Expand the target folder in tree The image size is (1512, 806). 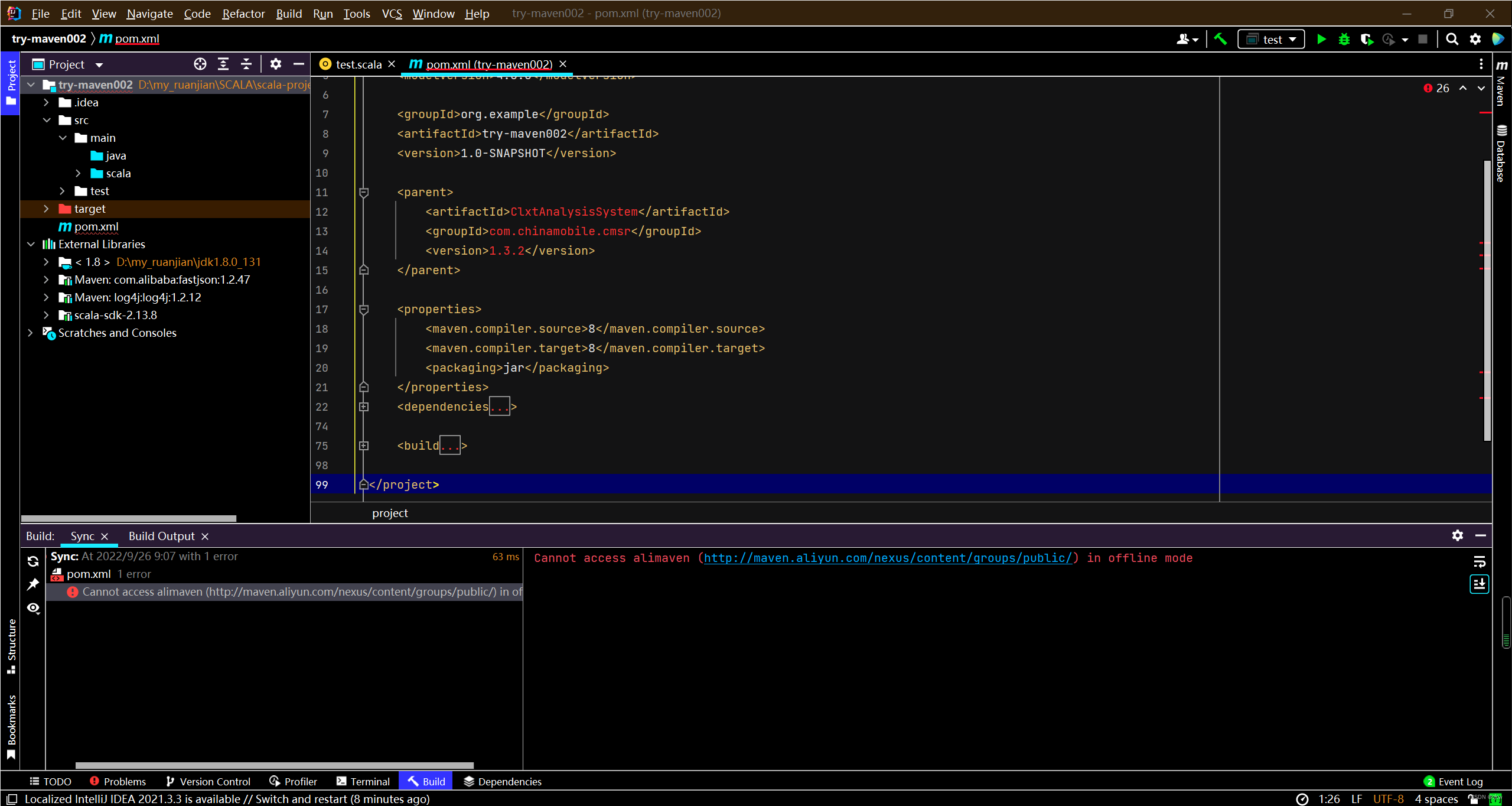click(x=46, y=209)
